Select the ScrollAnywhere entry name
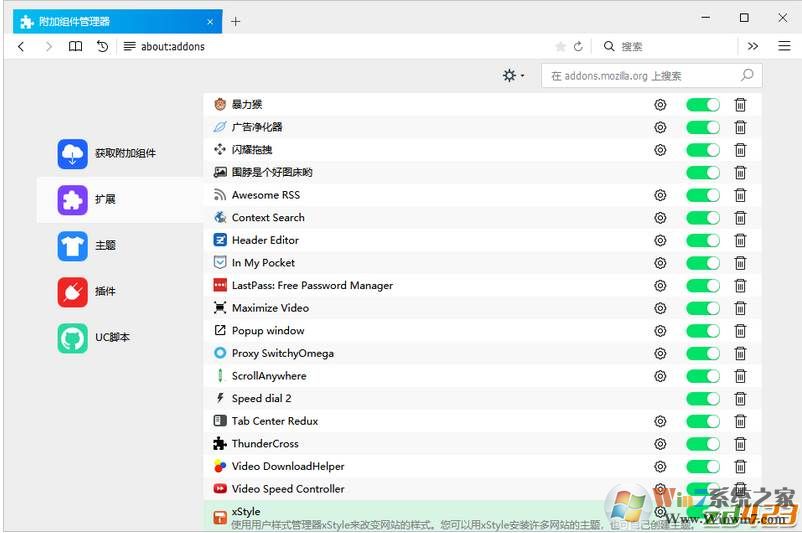This screenshot has height=533, width=802. 269,376
